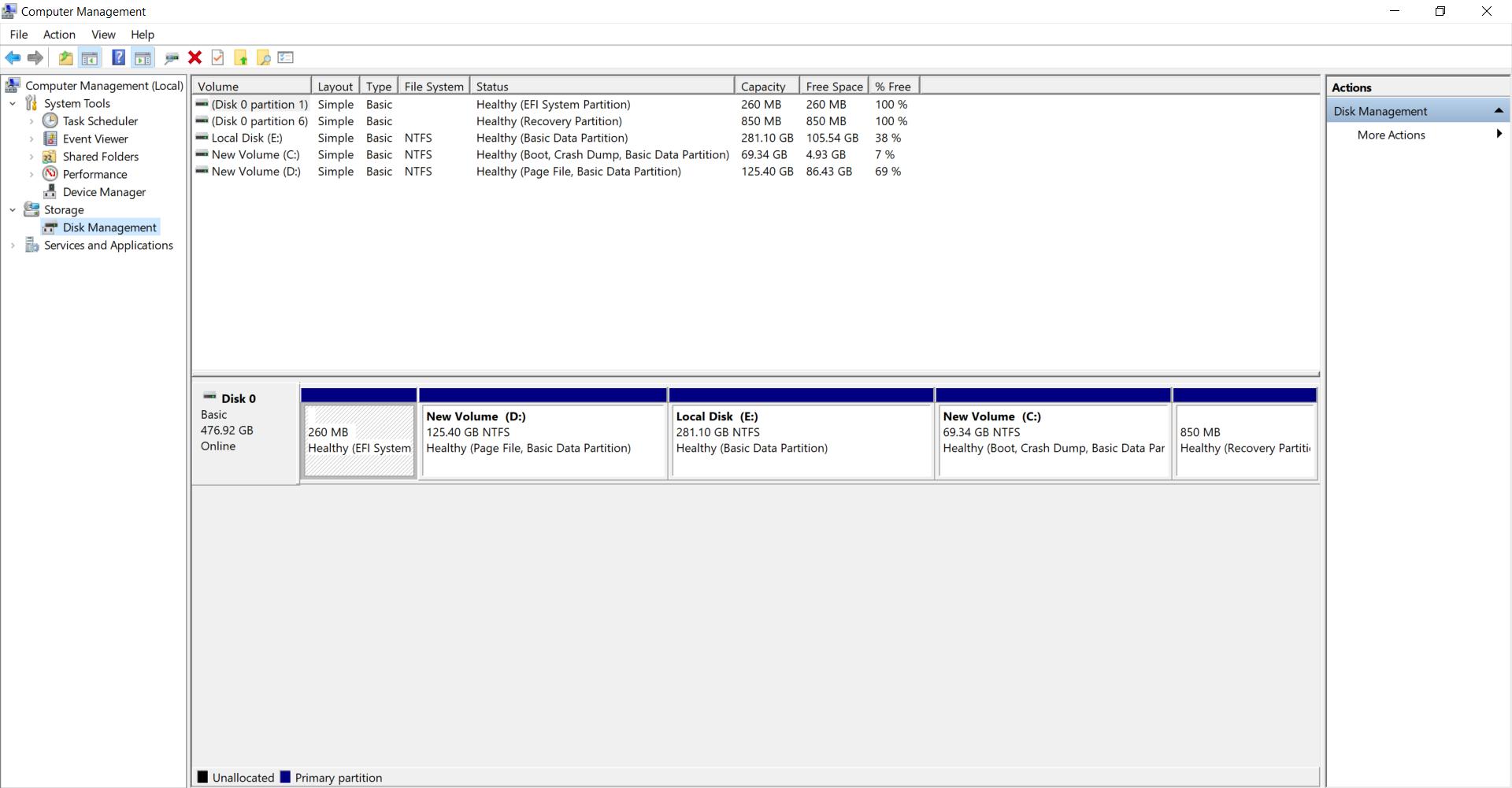The height and width of the screenshot is (788, 1512).
Task: Open the View menu
Action: 103,35
